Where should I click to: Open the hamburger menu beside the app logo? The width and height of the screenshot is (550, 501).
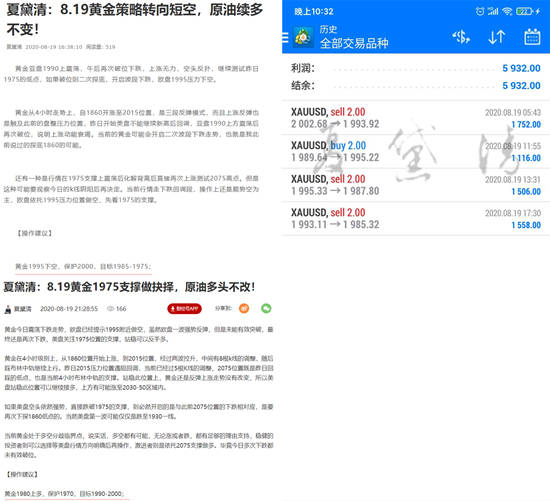pyautogui.click(x=285, y=37)
